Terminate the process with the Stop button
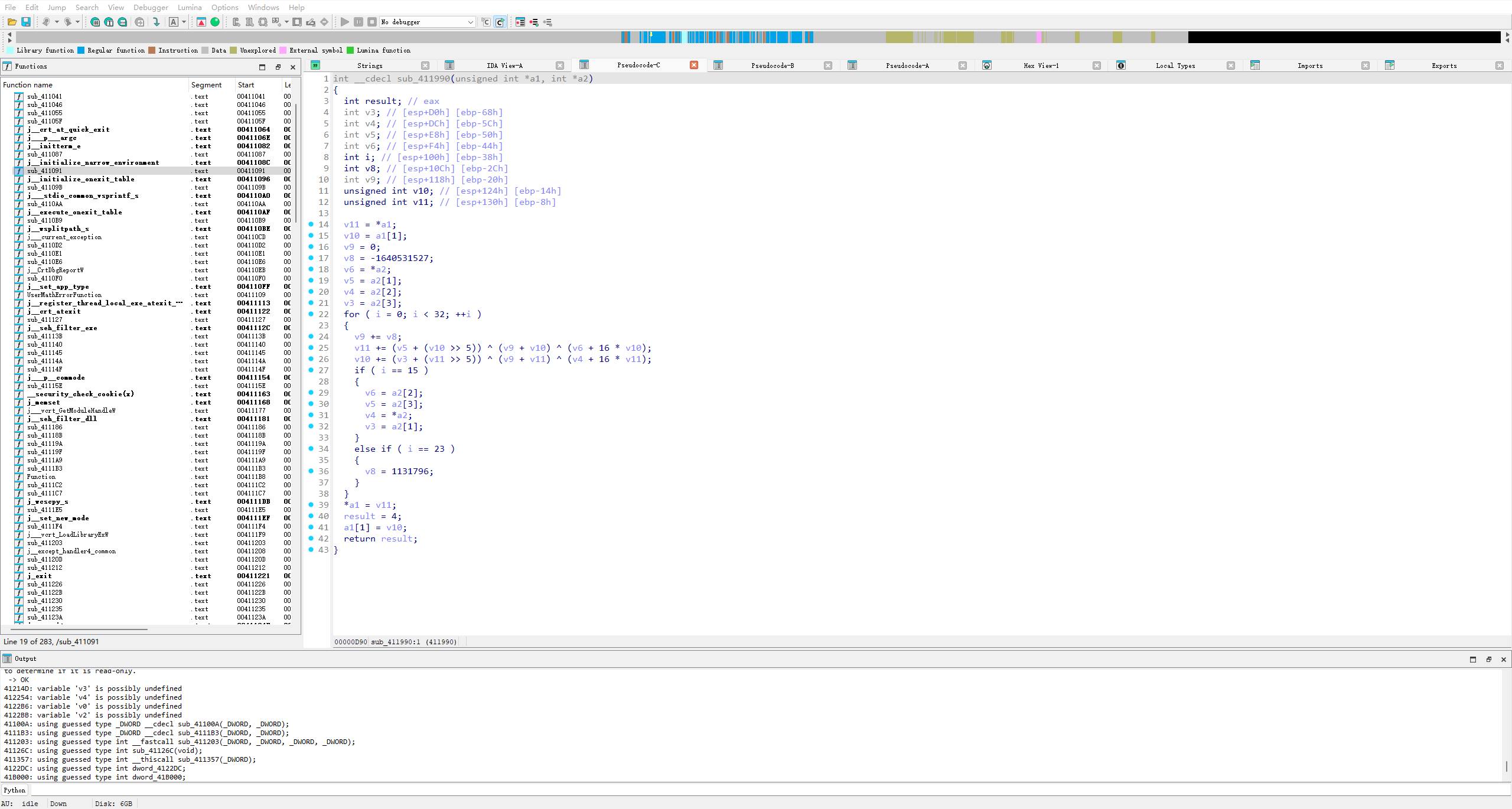 click(372, 22)
